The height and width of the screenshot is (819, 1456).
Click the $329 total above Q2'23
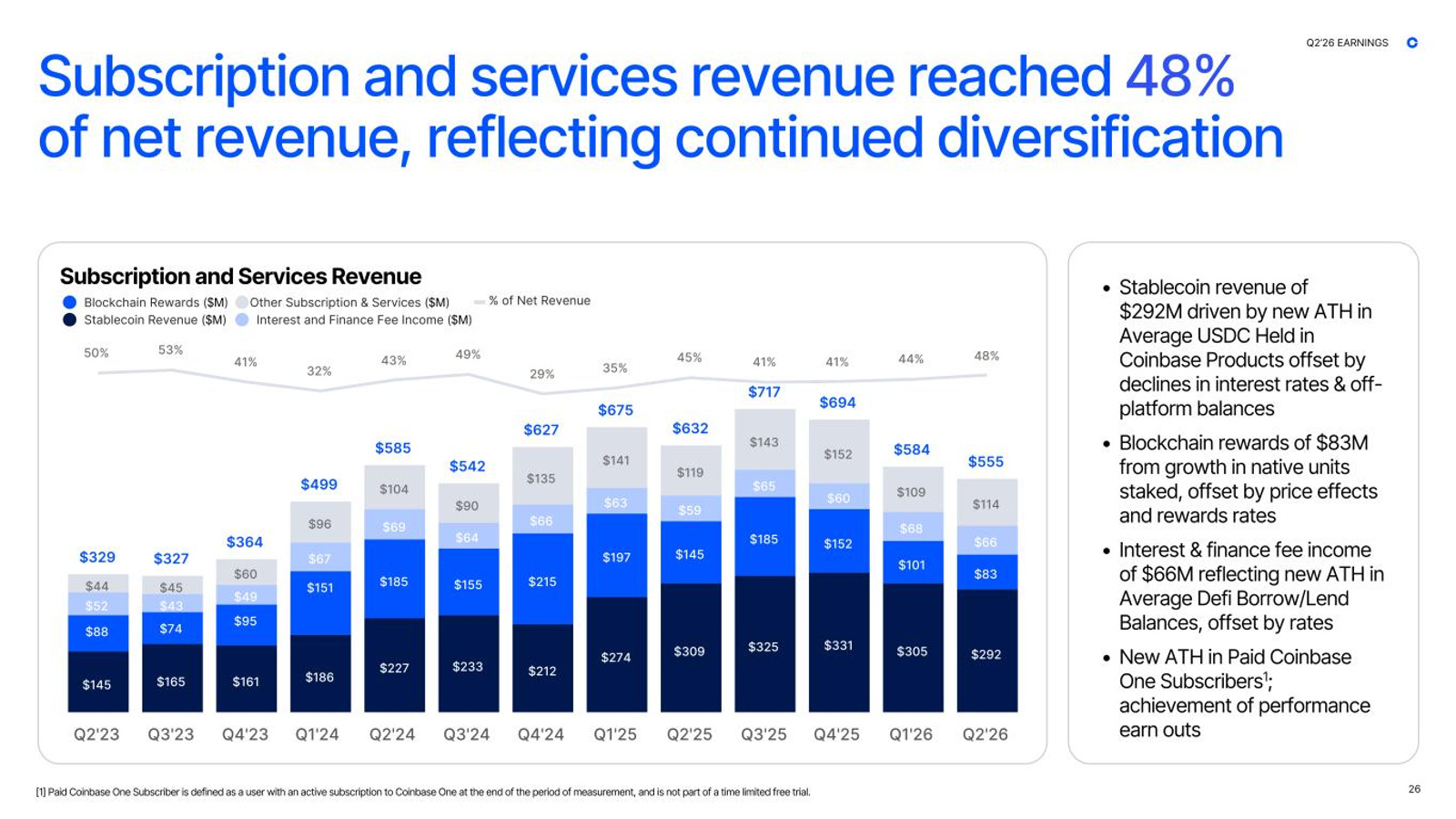tap(97, 557)
